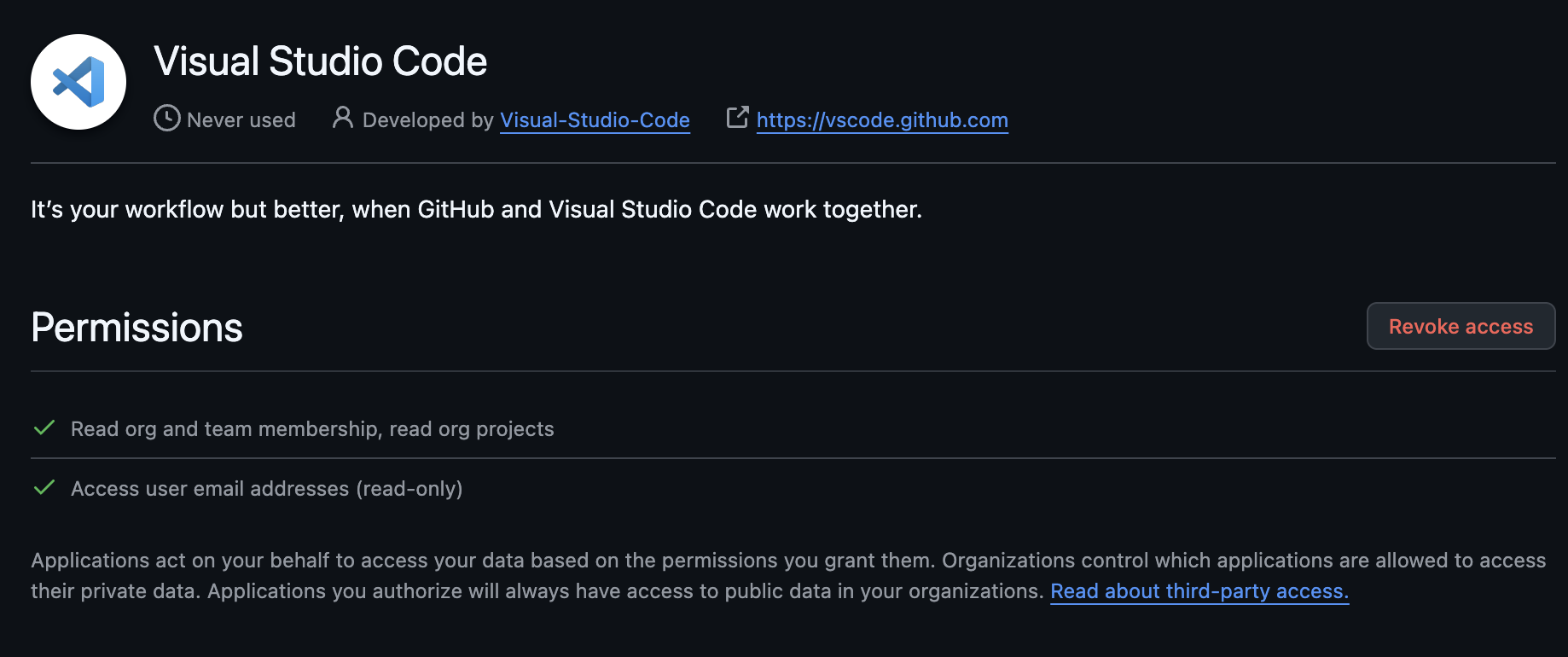The width and height of the screenshot is (1568, 657).
Task: Click the Applications act on your behalf paragraph
Action: [x=788, y=576]
